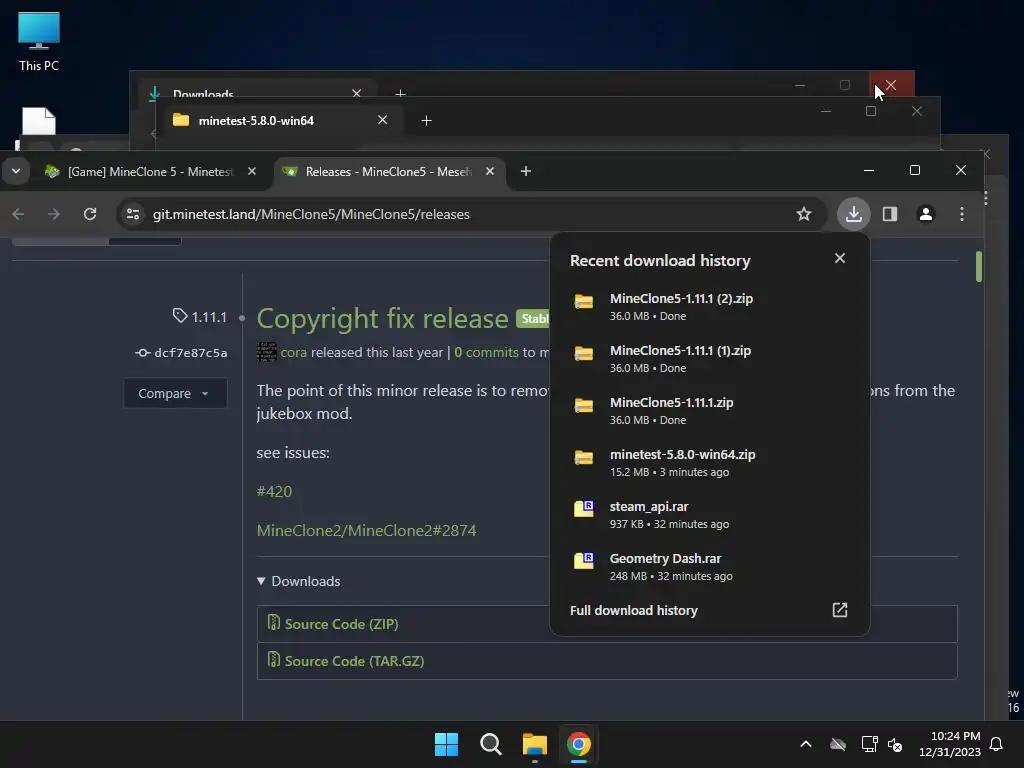Show hidden system tray icons
This screenshot has width=1024, height=768.
pyautogui.click(x=806, y=744)
